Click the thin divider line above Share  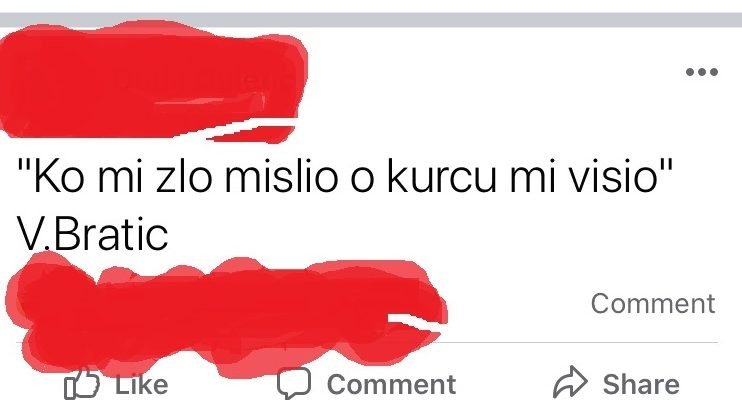pos(581,342)
